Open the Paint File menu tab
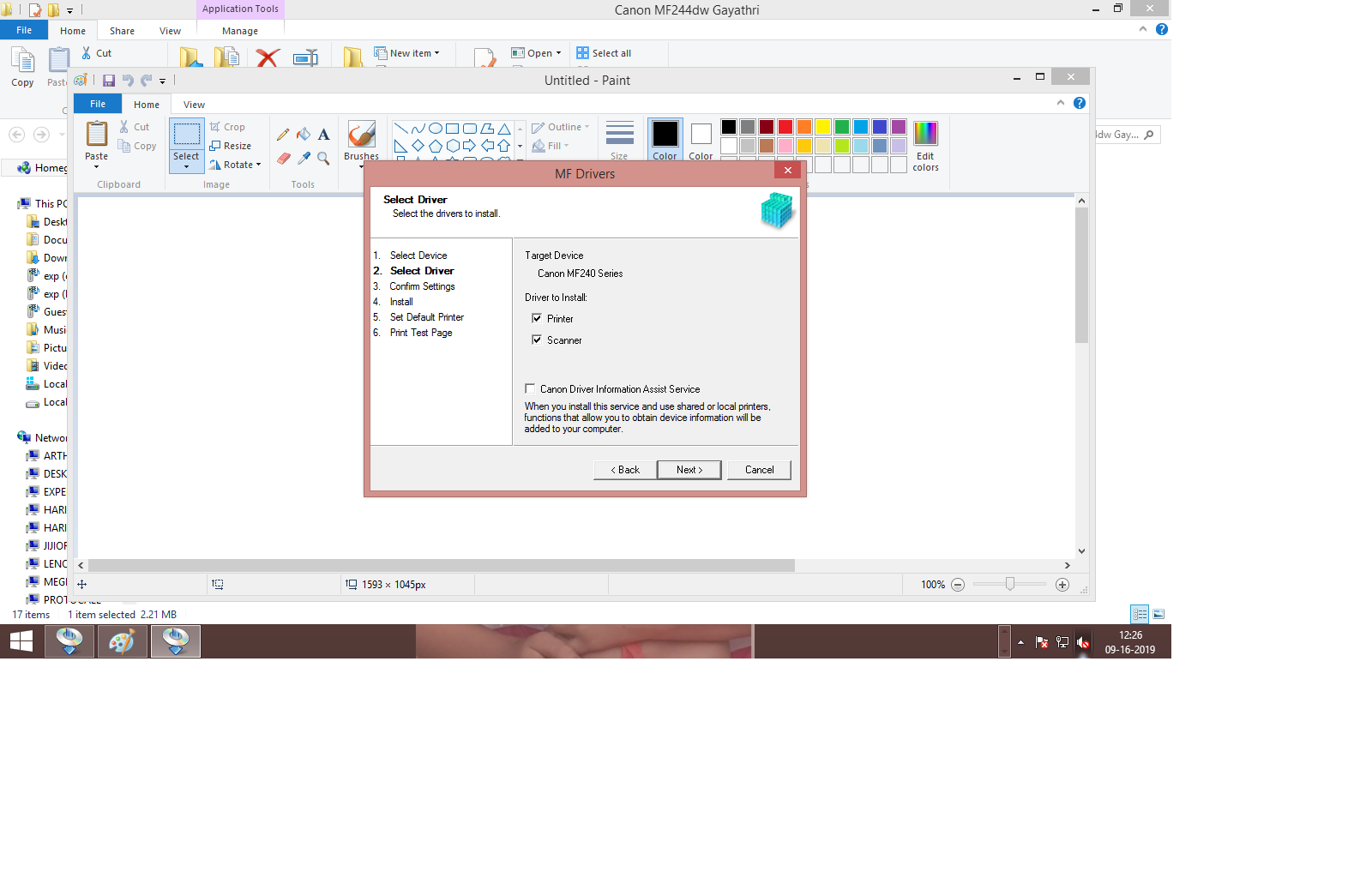Image resolution: width=1366 pixels, height=896 pixels. pyautogui.click(x=98, y=104)
